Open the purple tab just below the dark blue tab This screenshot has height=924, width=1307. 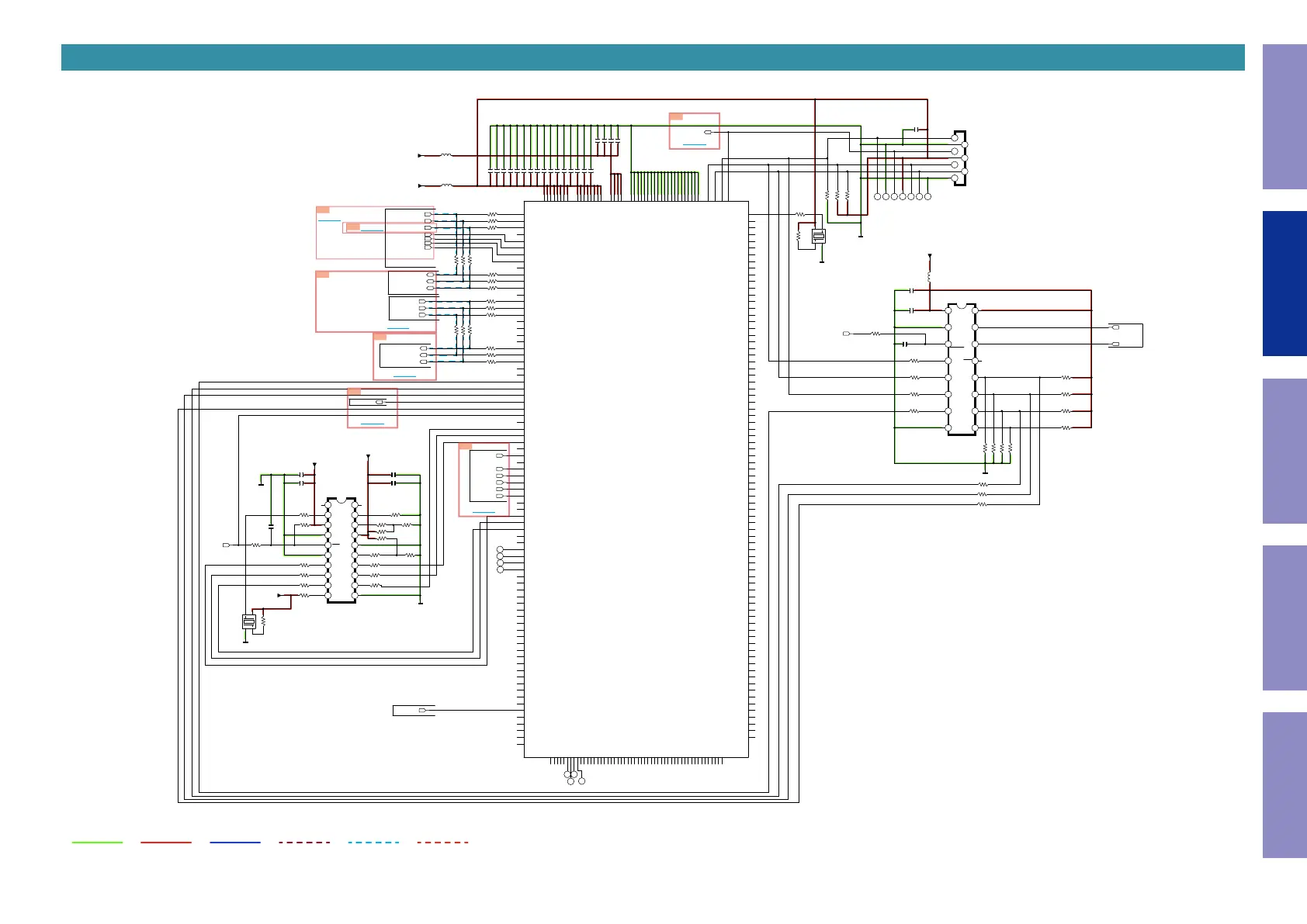pos(1284,451)
